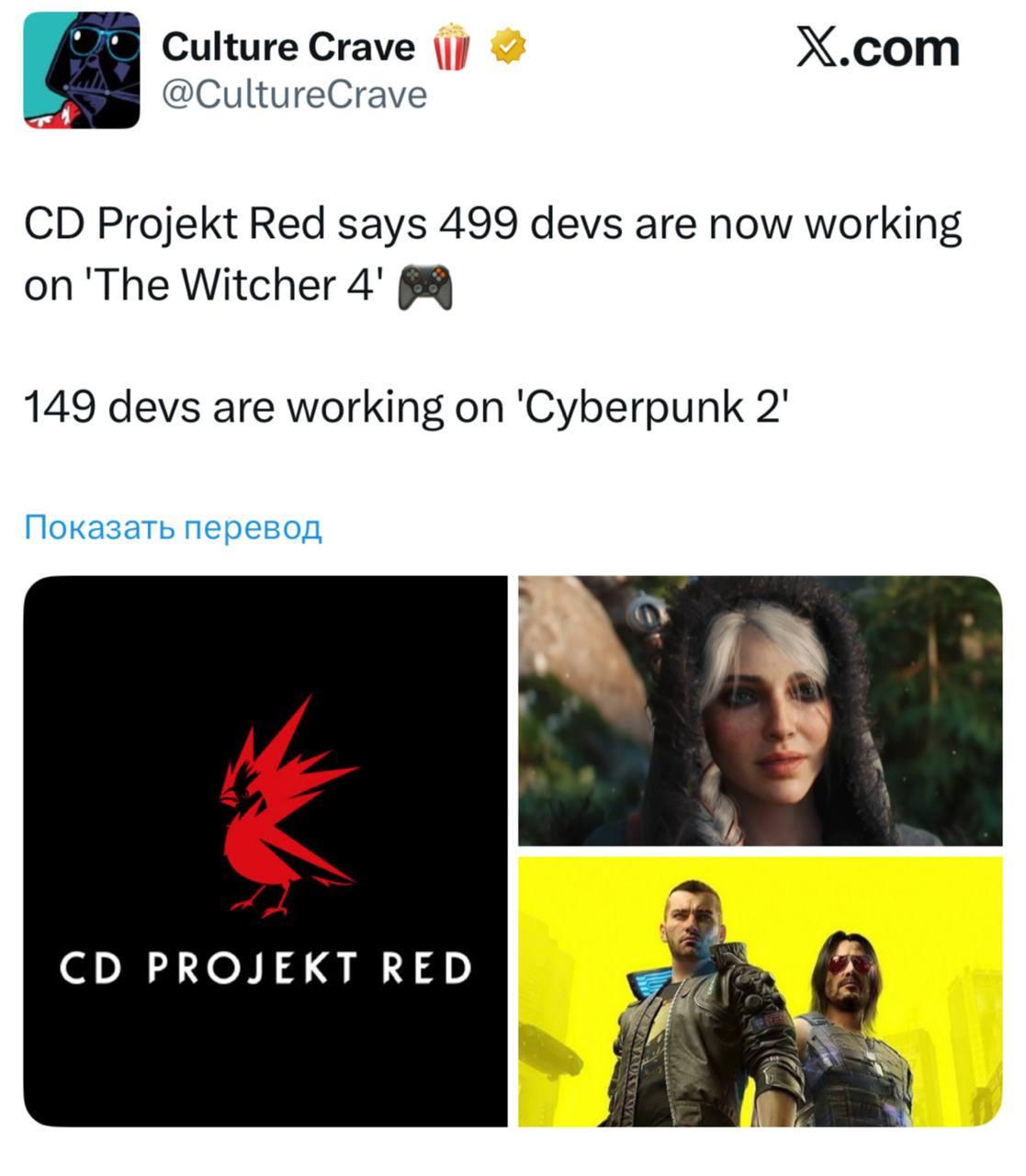The height and width of the screenshot is (1176, 1026).
Task: Open the white-haired Witcher character image
Action: (x=761, y=710)
